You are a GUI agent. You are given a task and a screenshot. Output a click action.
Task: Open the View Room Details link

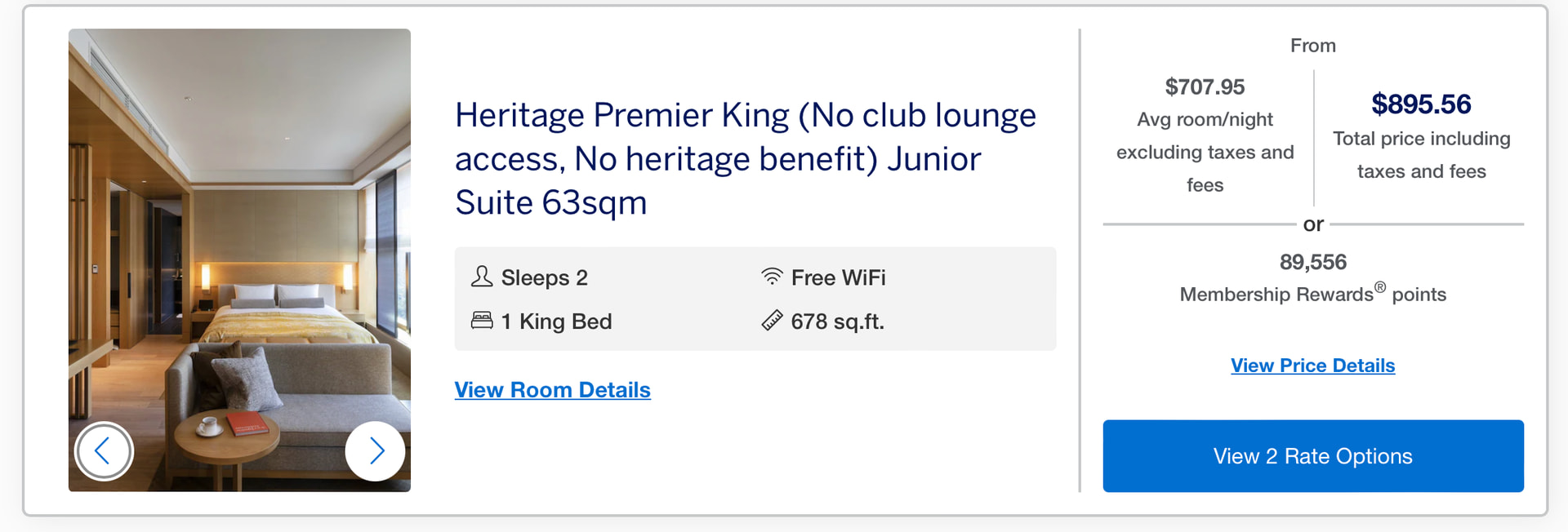tap(552, 390)
